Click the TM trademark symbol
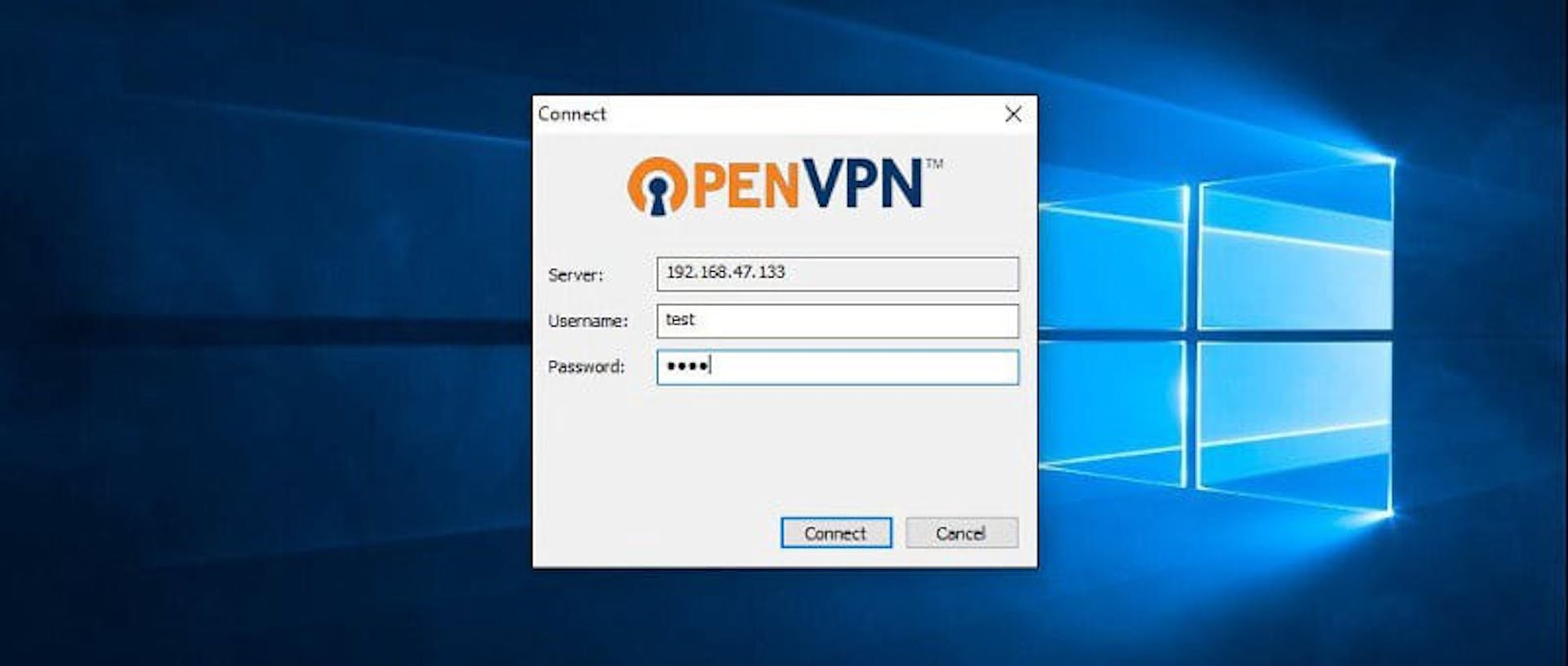 click(x=934, y=163)
